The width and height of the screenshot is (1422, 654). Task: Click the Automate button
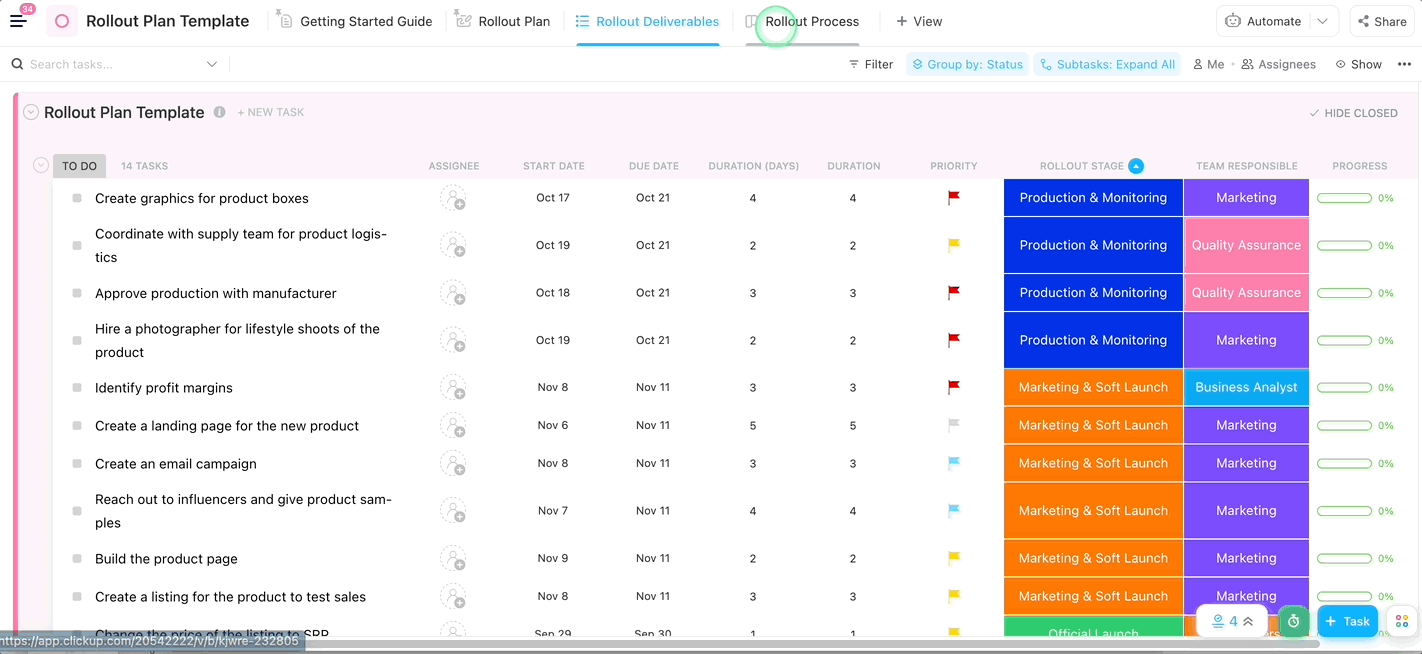click(x=1264, y=21)
